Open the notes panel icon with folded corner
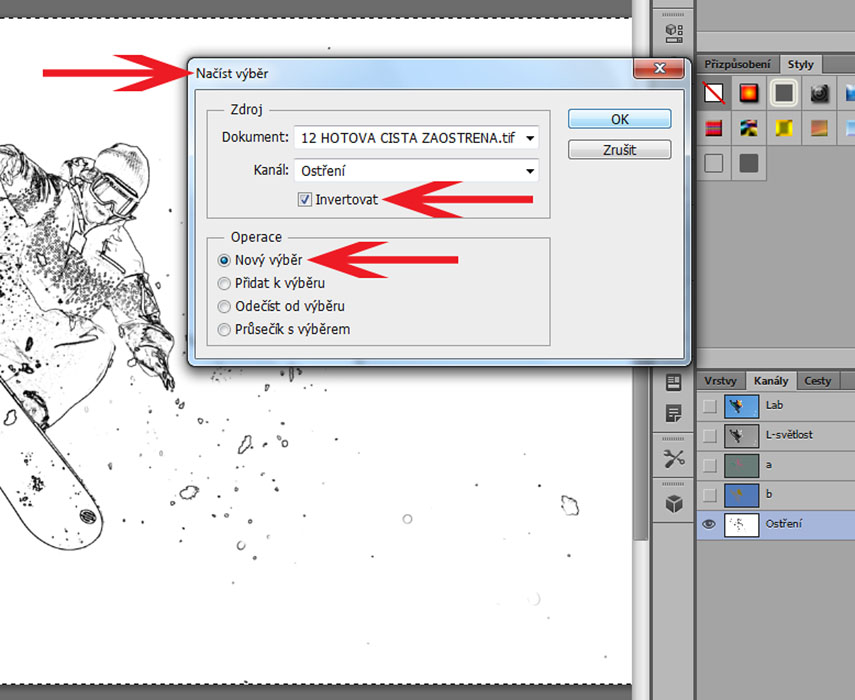 (674, 413)
